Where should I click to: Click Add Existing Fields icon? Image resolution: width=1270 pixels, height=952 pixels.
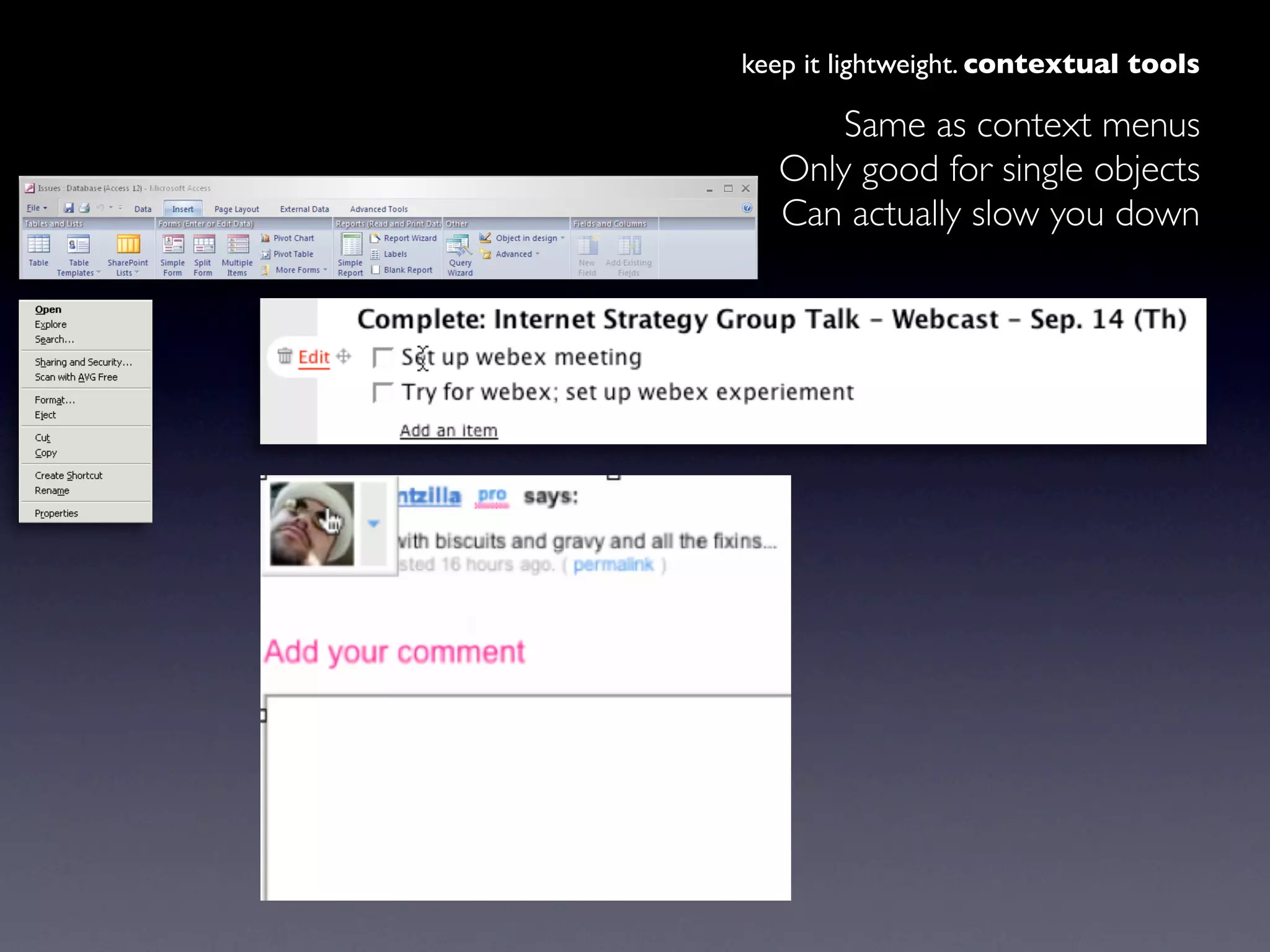[629, 256]
